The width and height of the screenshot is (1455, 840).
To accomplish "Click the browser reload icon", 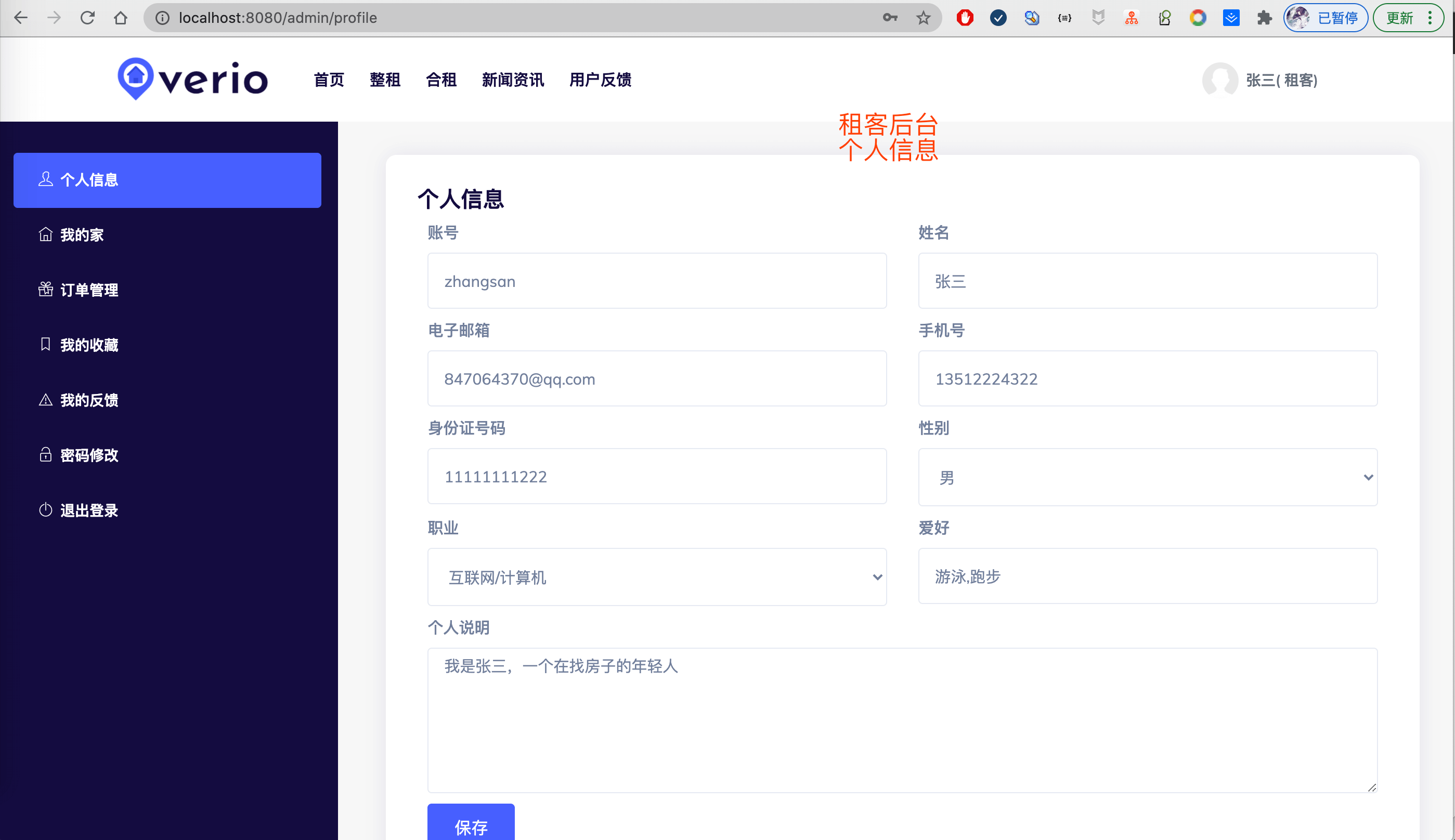I will click(x=87, y=18).
